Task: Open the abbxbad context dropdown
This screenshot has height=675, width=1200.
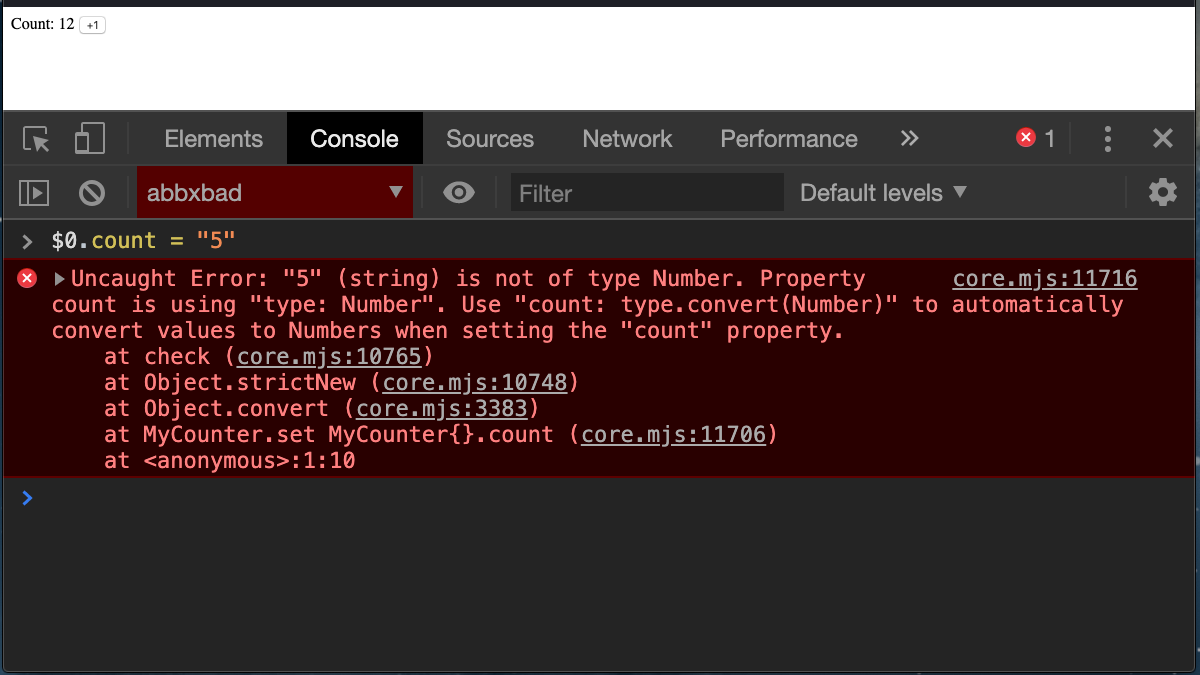Action: pyautogui.click(x=275, y=193)
